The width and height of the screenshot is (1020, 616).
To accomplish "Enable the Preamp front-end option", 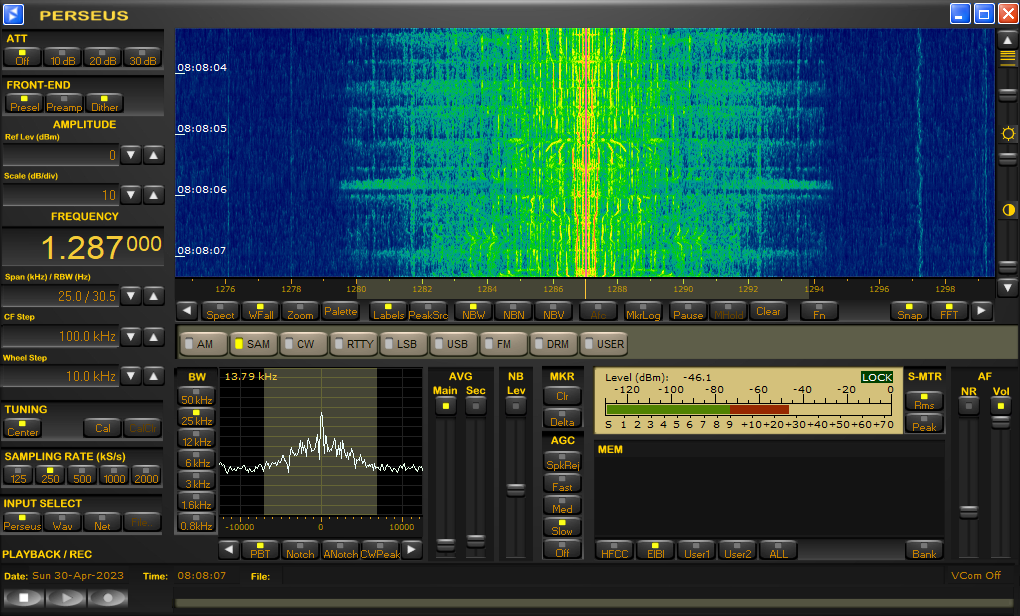I will (64, 103).
